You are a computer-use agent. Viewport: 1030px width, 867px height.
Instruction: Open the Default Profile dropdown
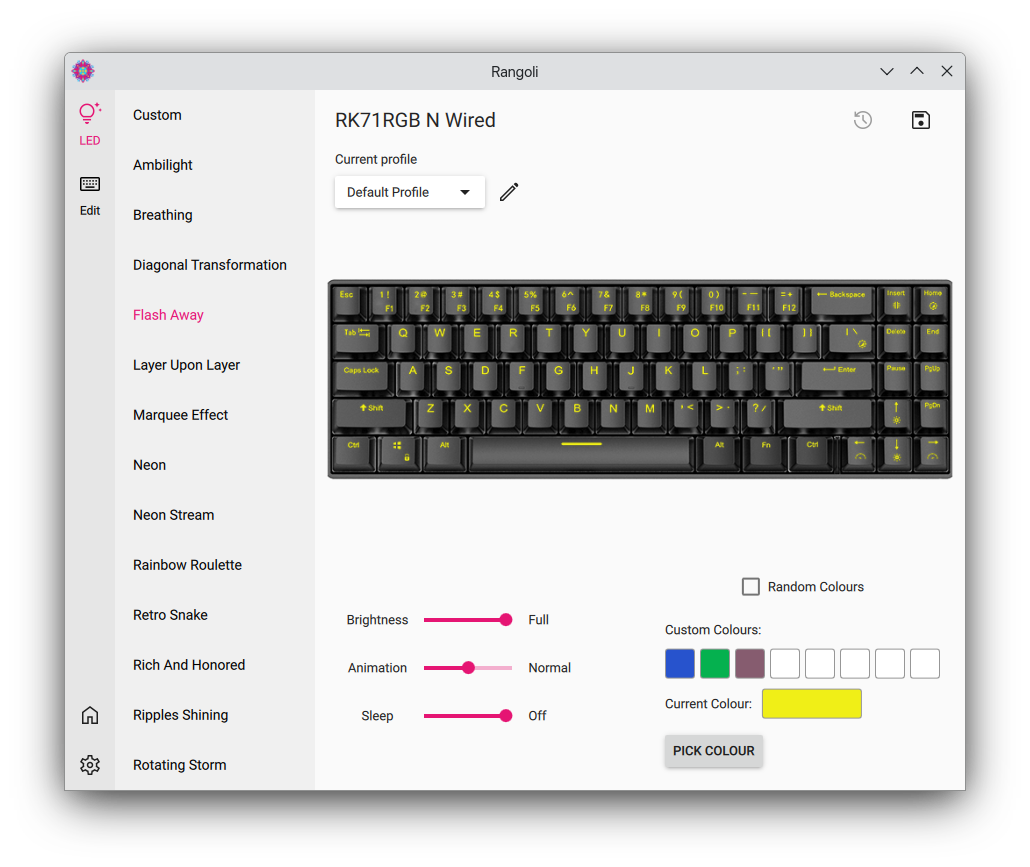[x=410, y=192]
